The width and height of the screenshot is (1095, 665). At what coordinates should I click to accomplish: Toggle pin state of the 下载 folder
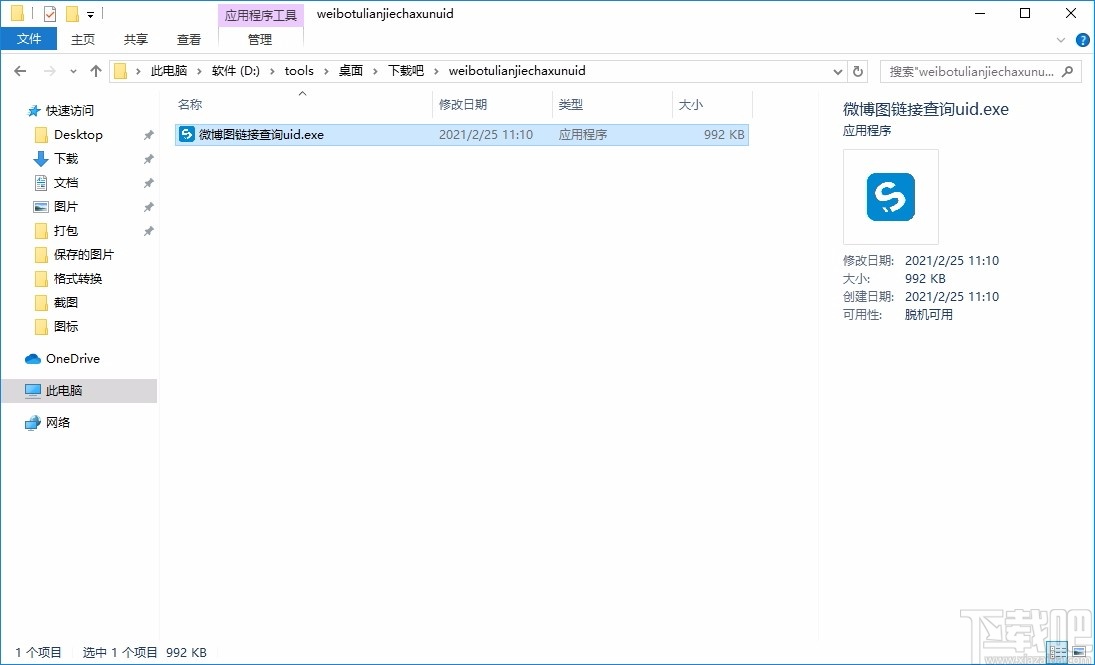pyautogui.click(x=147, y=158)
